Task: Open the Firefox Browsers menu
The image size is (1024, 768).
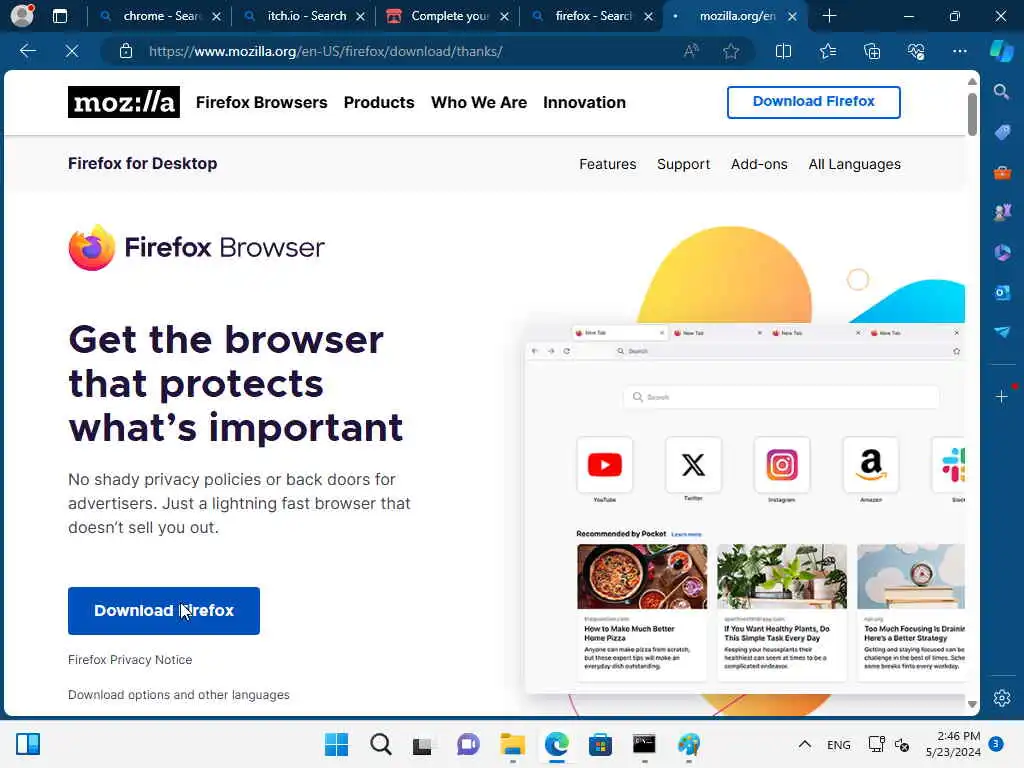Action: pos(261,103)
